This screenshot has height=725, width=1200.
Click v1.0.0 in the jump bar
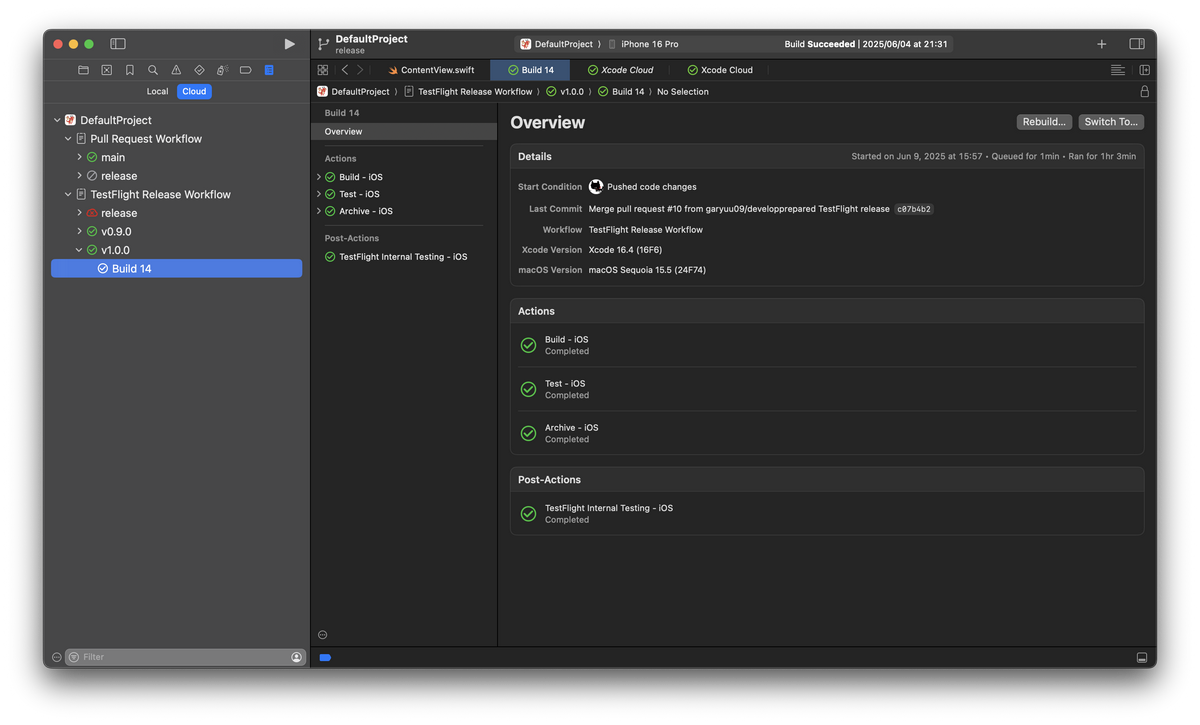click(565, 92)
